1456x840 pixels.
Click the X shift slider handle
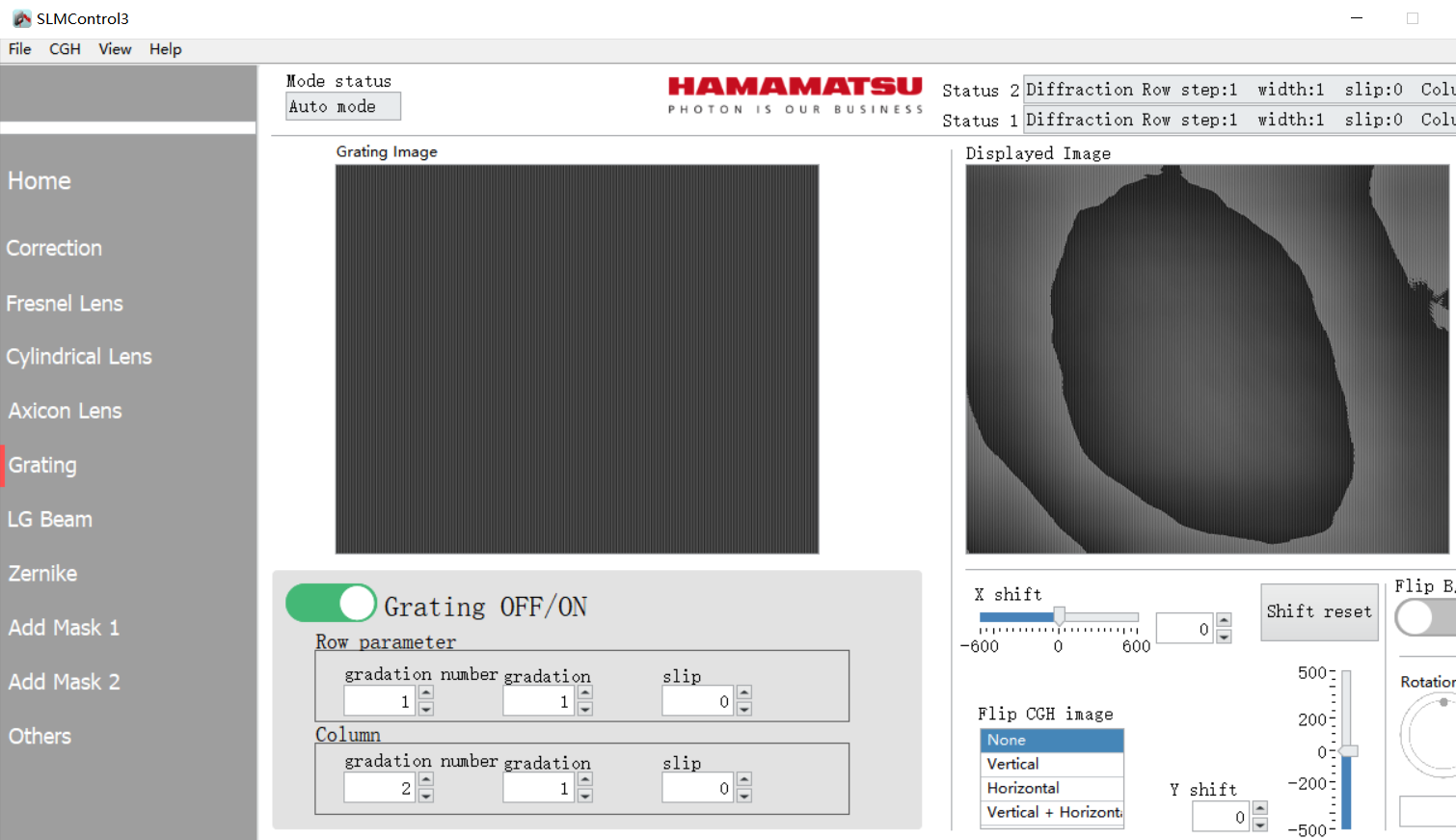1059,617
